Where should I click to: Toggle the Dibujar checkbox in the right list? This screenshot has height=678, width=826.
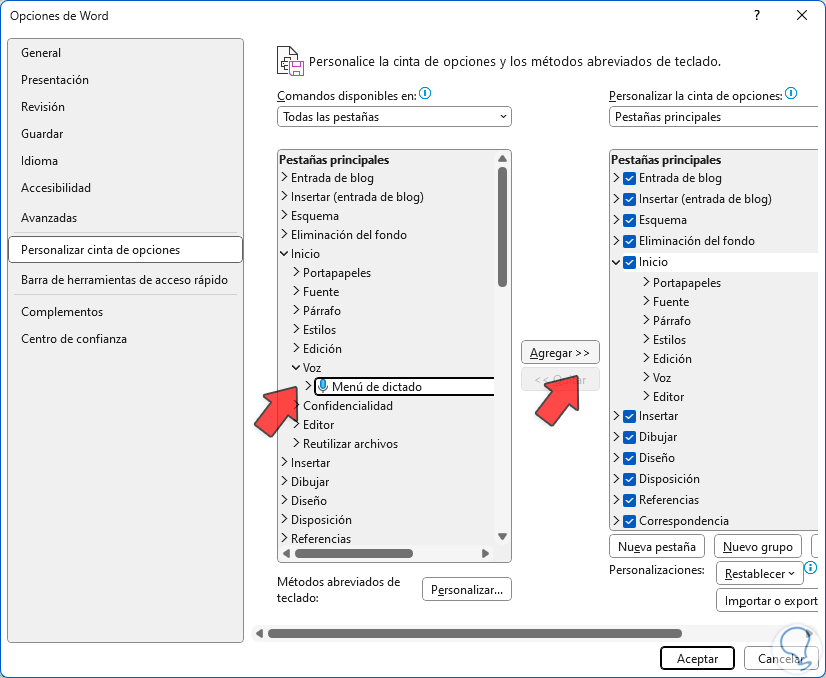click(629, 437)
